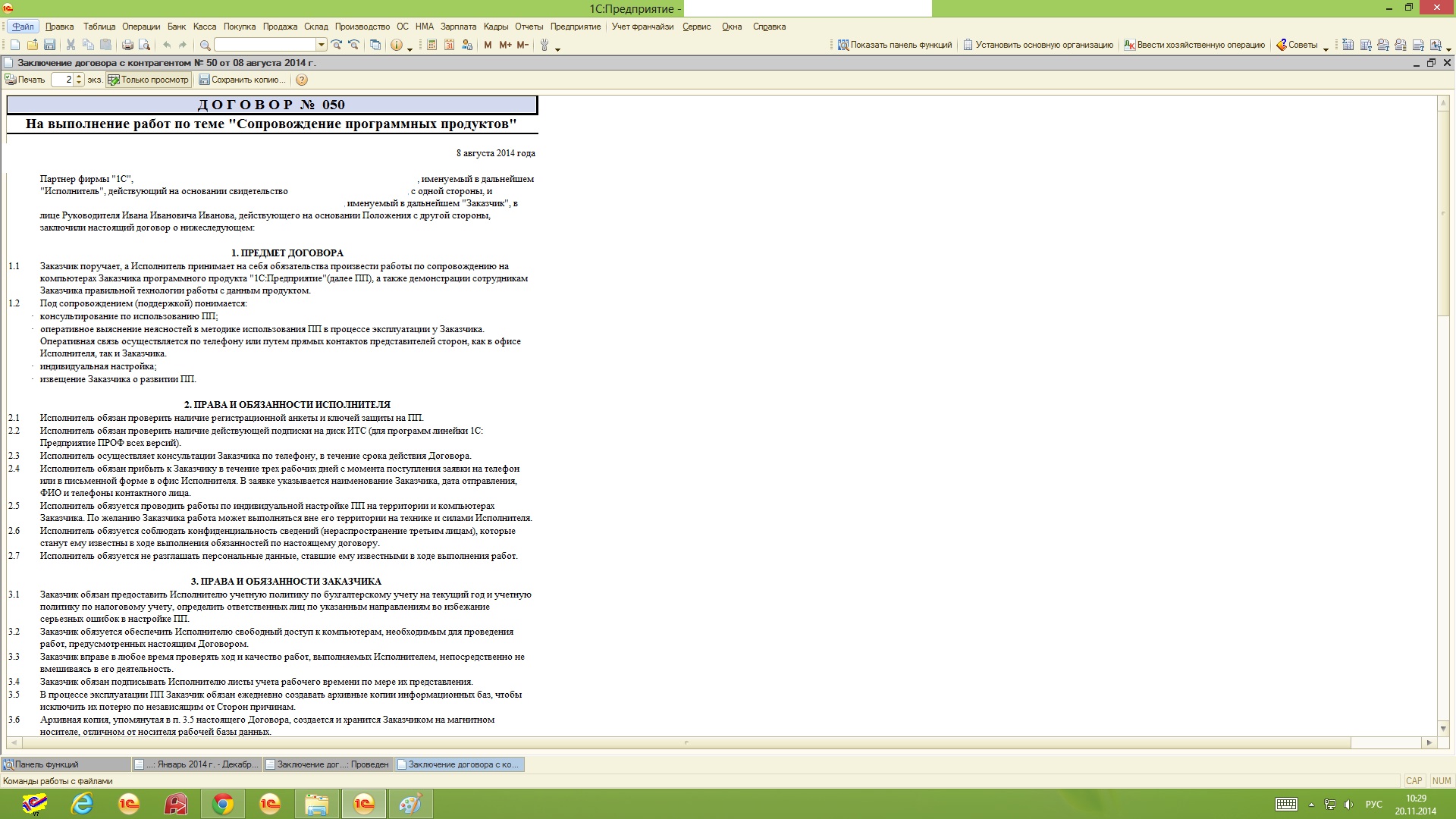1456x819 pixels.
Task: Click the M memory button
Action: [x=488, y=45]
